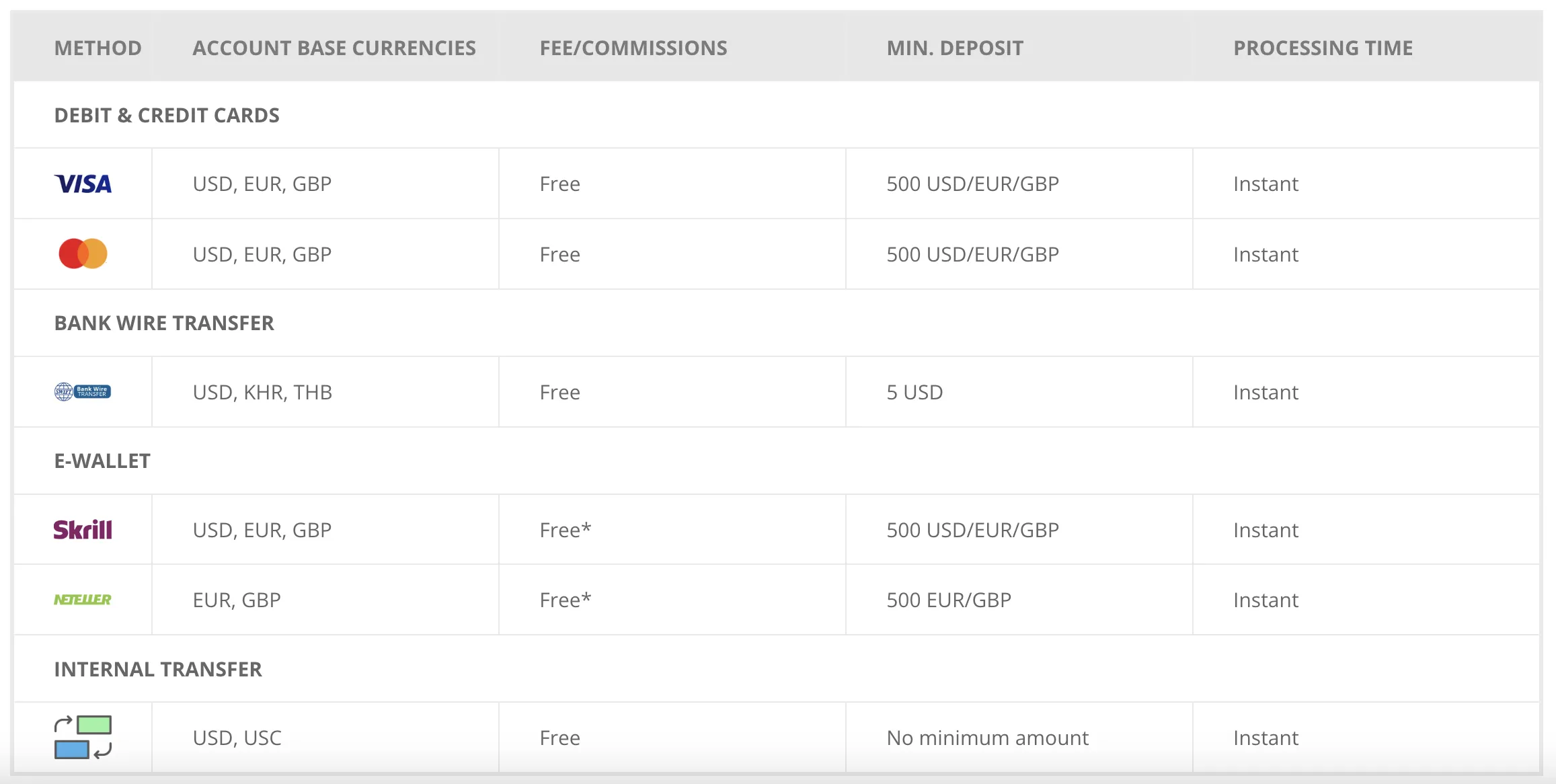
Task: Select the internal transfer arrows icon
Action: pyautogui.click(x=83, y=737)
